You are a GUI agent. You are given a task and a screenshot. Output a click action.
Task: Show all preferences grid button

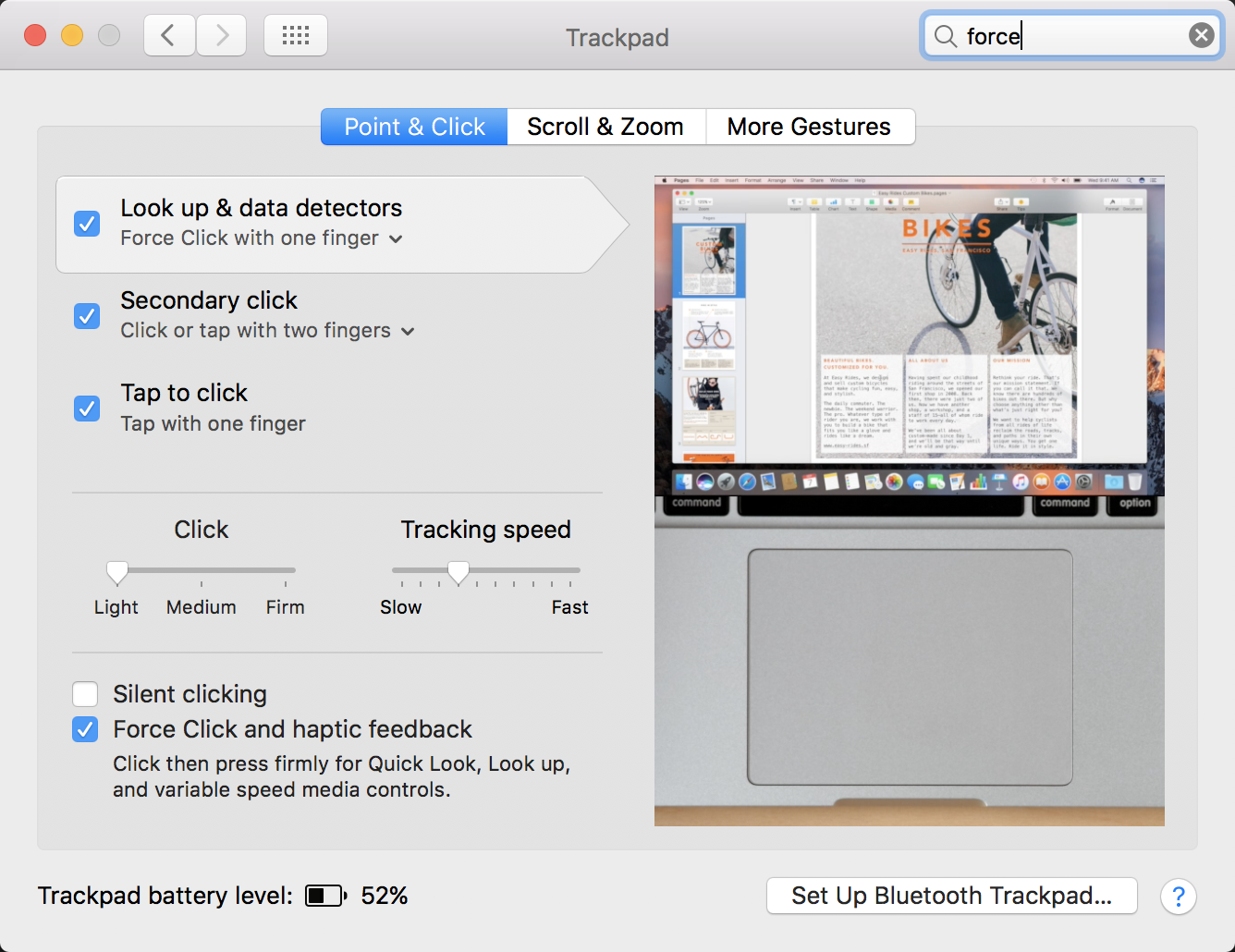(x=296, y=36)
